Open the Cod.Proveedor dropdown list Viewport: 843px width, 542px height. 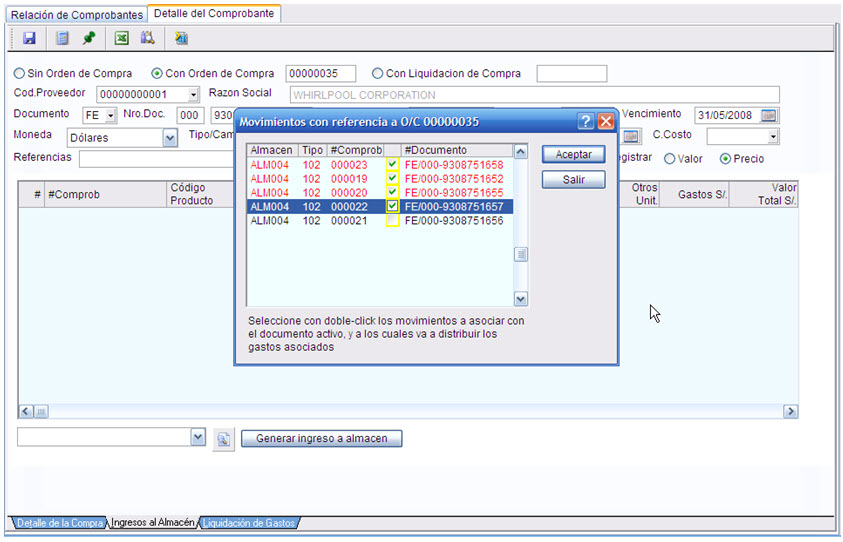(x=193, y=95)
